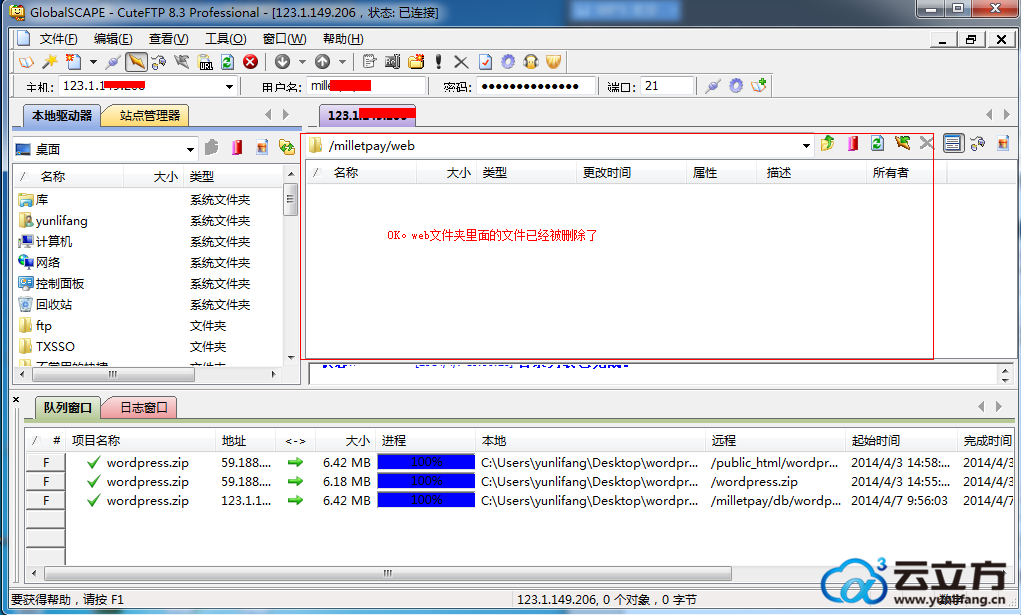Image resolution: width=1021 pixels, height=615 pixels.
Task: Open the 文件(F) menu
Action: [x=58, y=39]
